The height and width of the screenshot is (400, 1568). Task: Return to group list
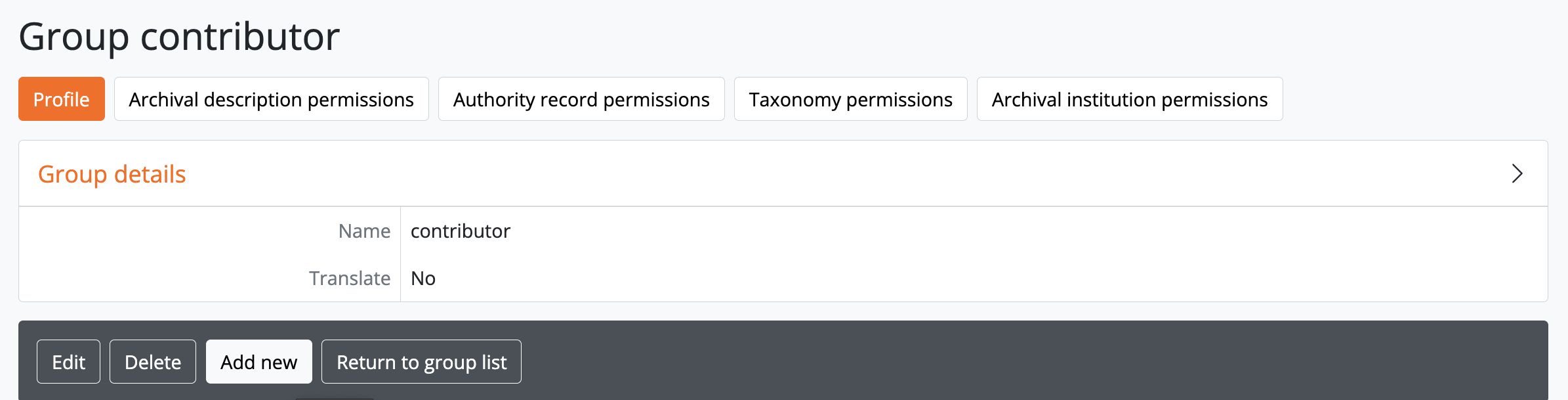[x=421, y=362]
